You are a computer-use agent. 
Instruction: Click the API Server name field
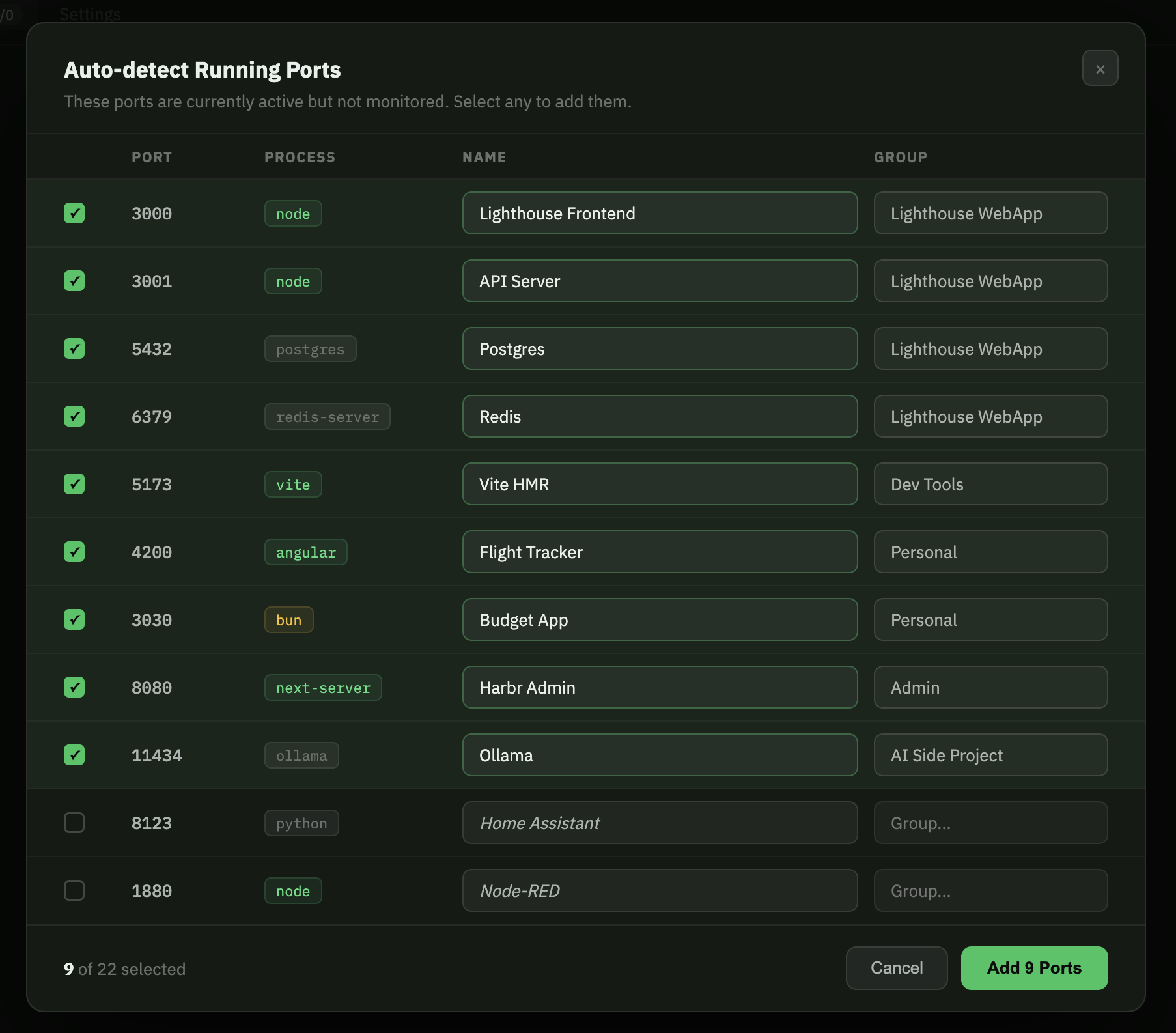[x=660, y=281]
